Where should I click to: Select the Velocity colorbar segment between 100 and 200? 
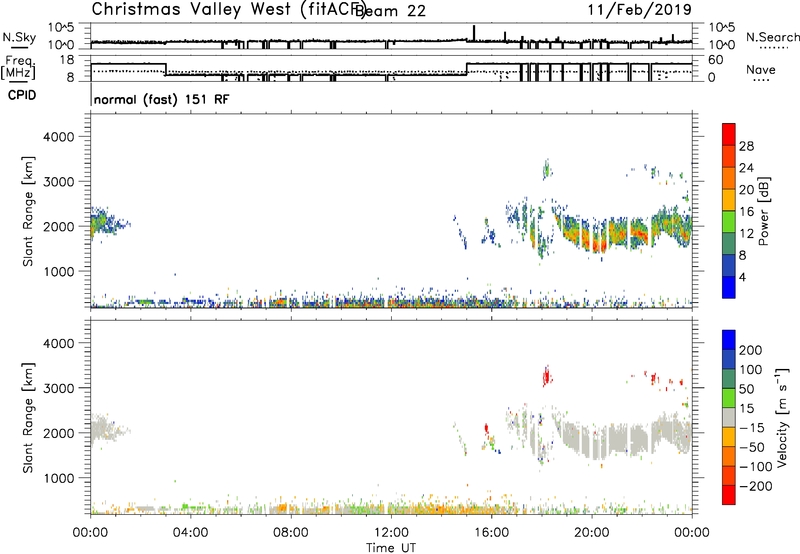tap(729, 359)
